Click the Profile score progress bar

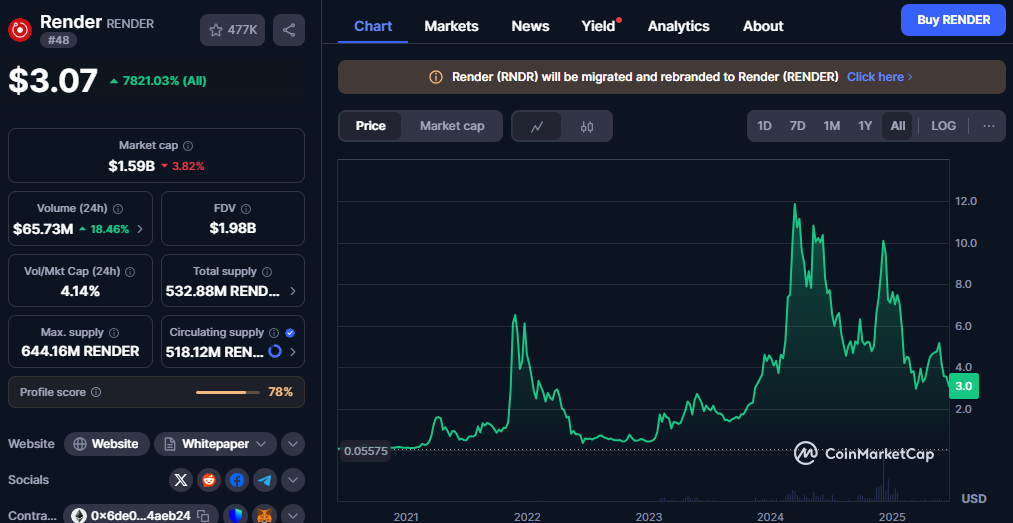(228, 392)
